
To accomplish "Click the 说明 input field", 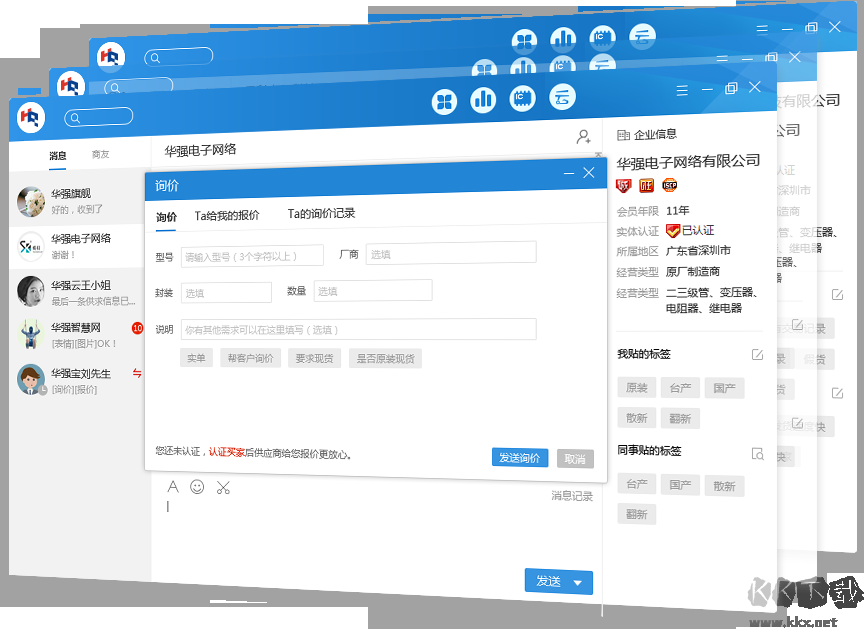I will pos(358,329).
